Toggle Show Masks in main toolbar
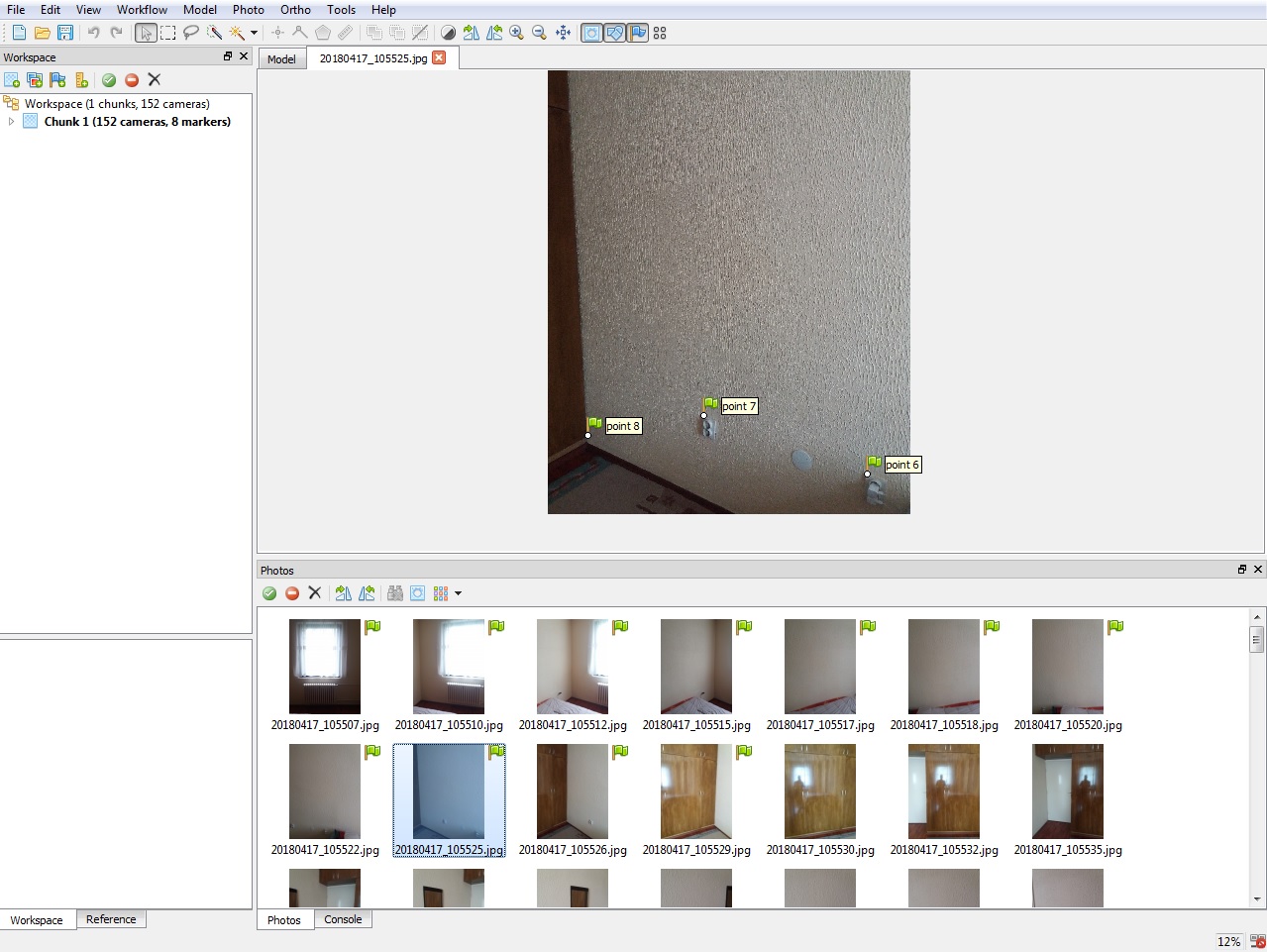The image size is (1267, 952). [x=591, y=33]
